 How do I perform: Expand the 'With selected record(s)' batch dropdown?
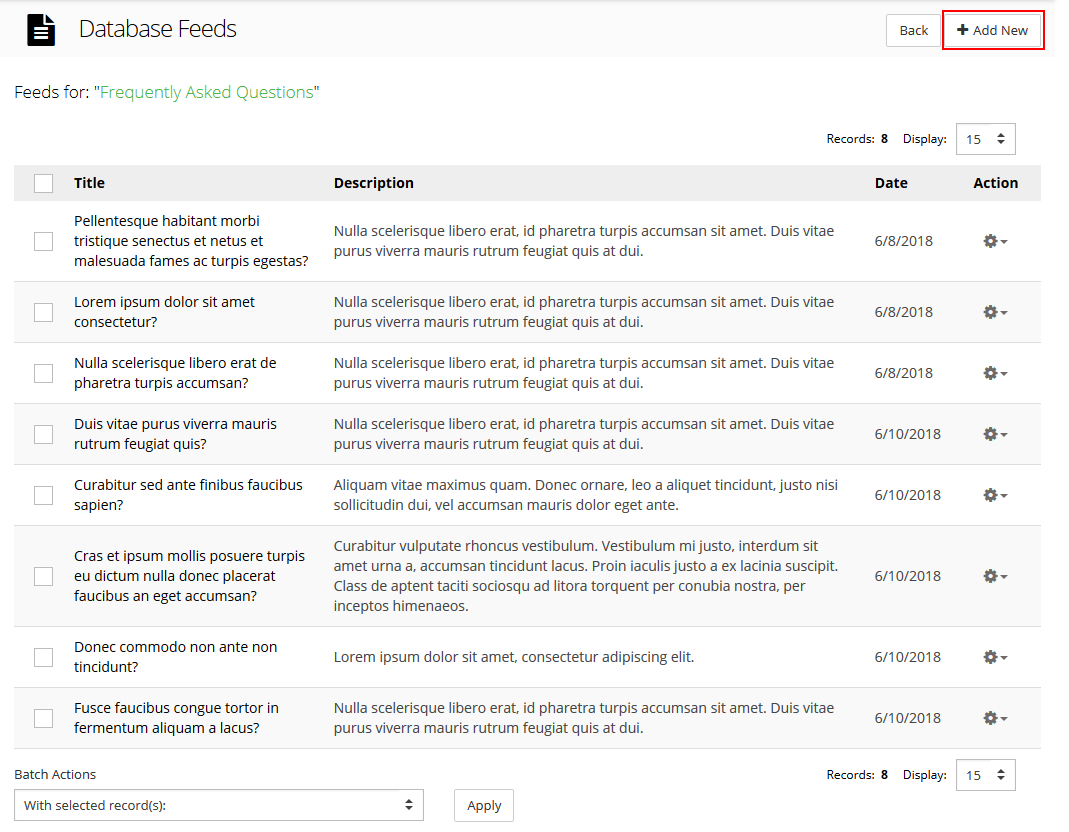coord(218,805)
